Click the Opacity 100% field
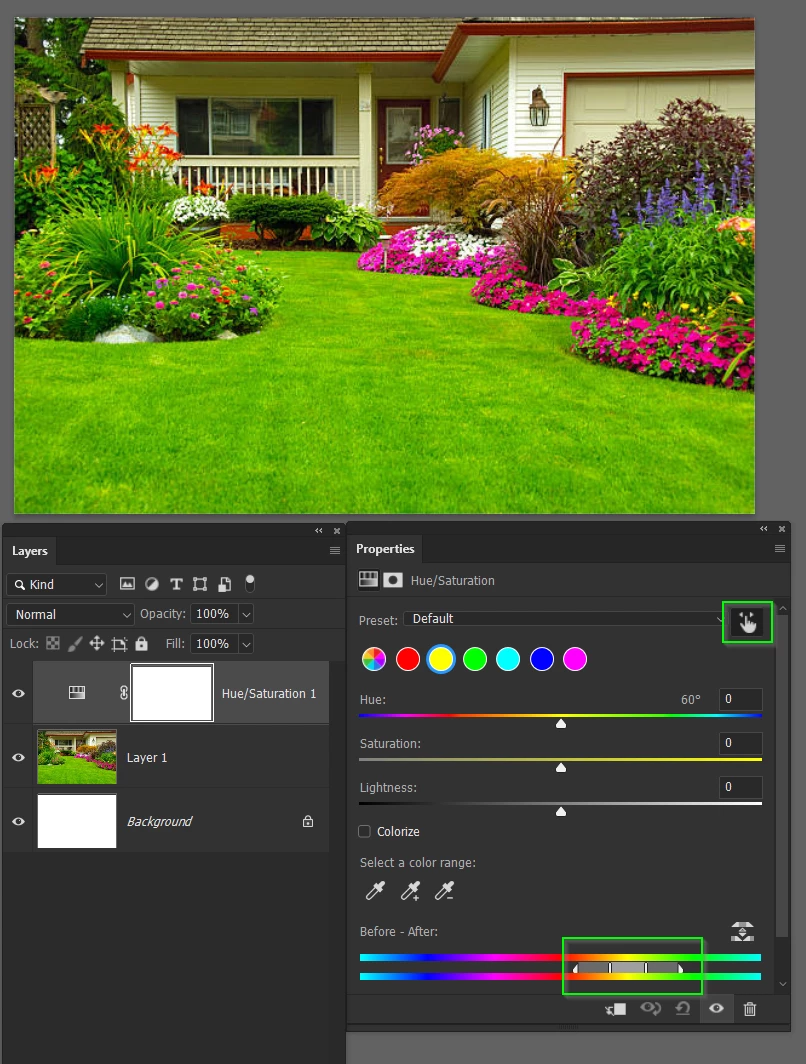 (214, 614)
